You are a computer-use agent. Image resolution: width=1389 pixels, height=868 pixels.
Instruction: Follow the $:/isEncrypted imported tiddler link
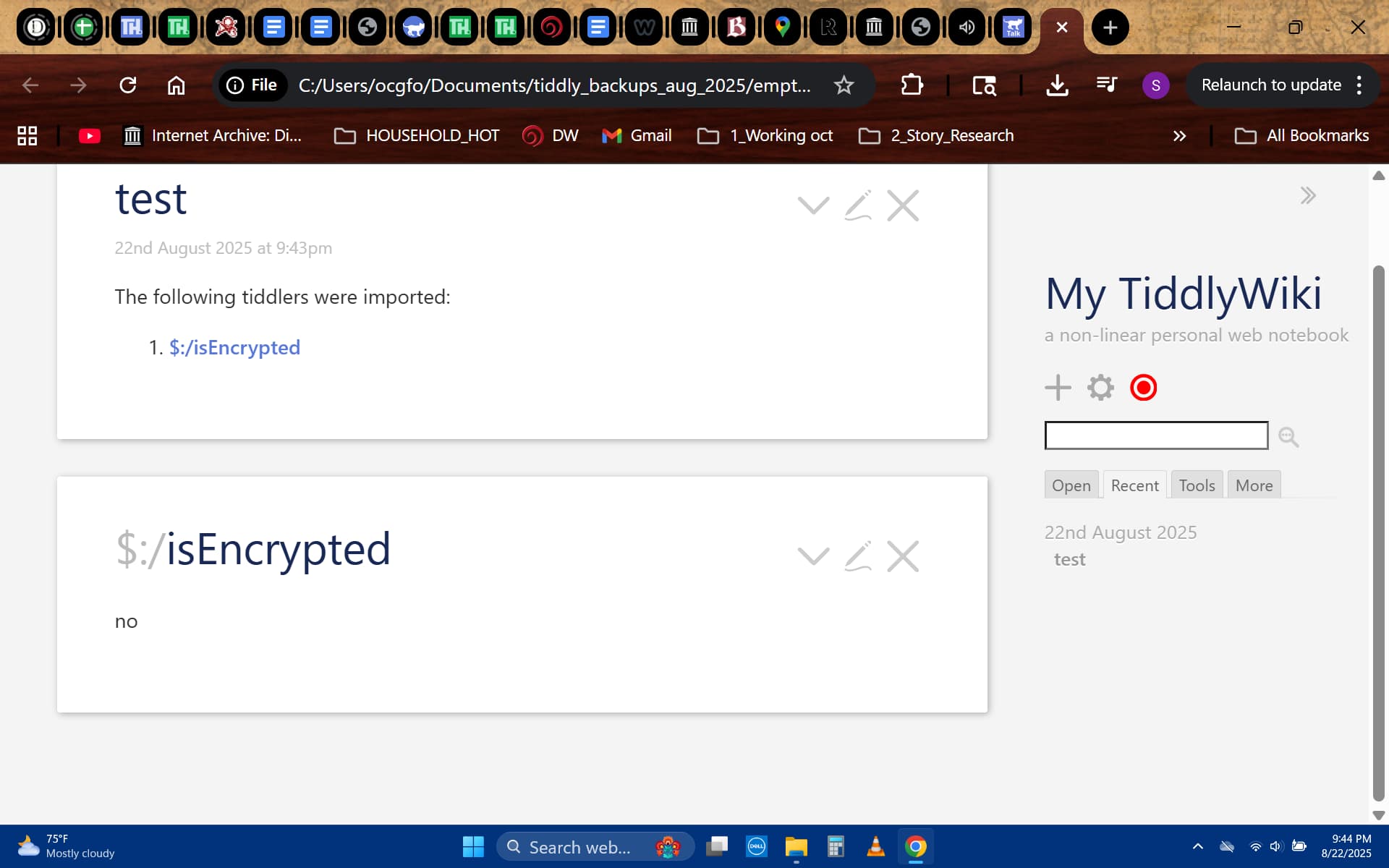pos(234,348)
